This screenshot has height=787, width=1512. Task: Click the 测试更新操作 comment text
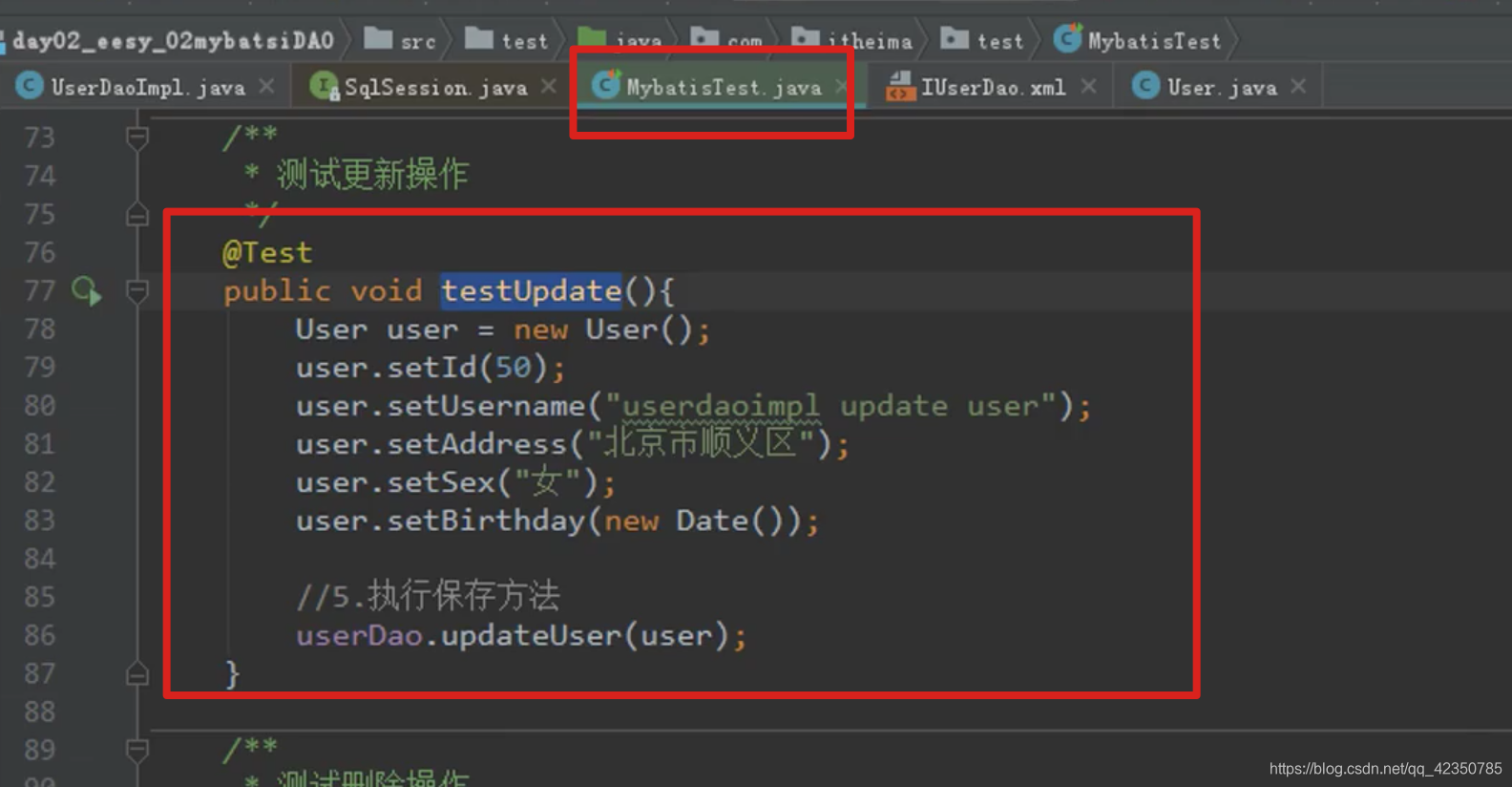click(372, 175)
